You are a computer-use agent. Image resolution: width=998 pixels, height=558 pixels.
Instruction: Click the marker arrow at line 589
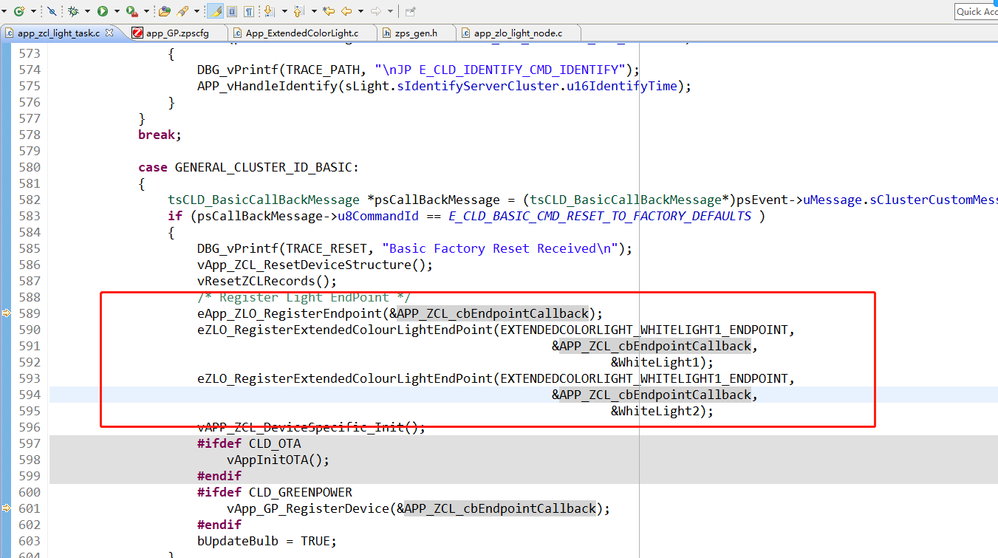pos(6,313)
